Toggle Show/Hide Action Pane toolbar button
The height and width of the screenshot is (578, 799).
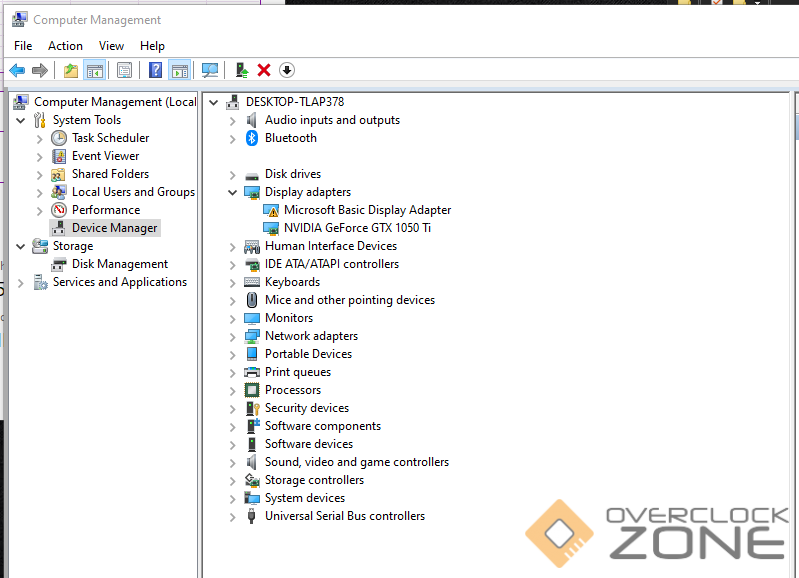coord(180,70)
